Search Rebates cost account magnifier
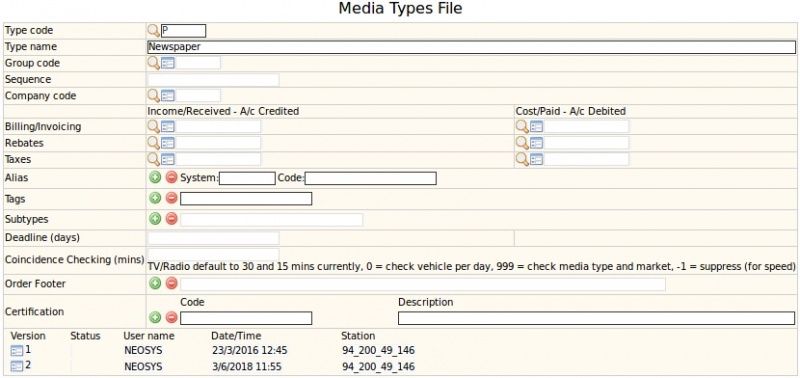Viewport: 800px width, 378px height. coord(522,143)
